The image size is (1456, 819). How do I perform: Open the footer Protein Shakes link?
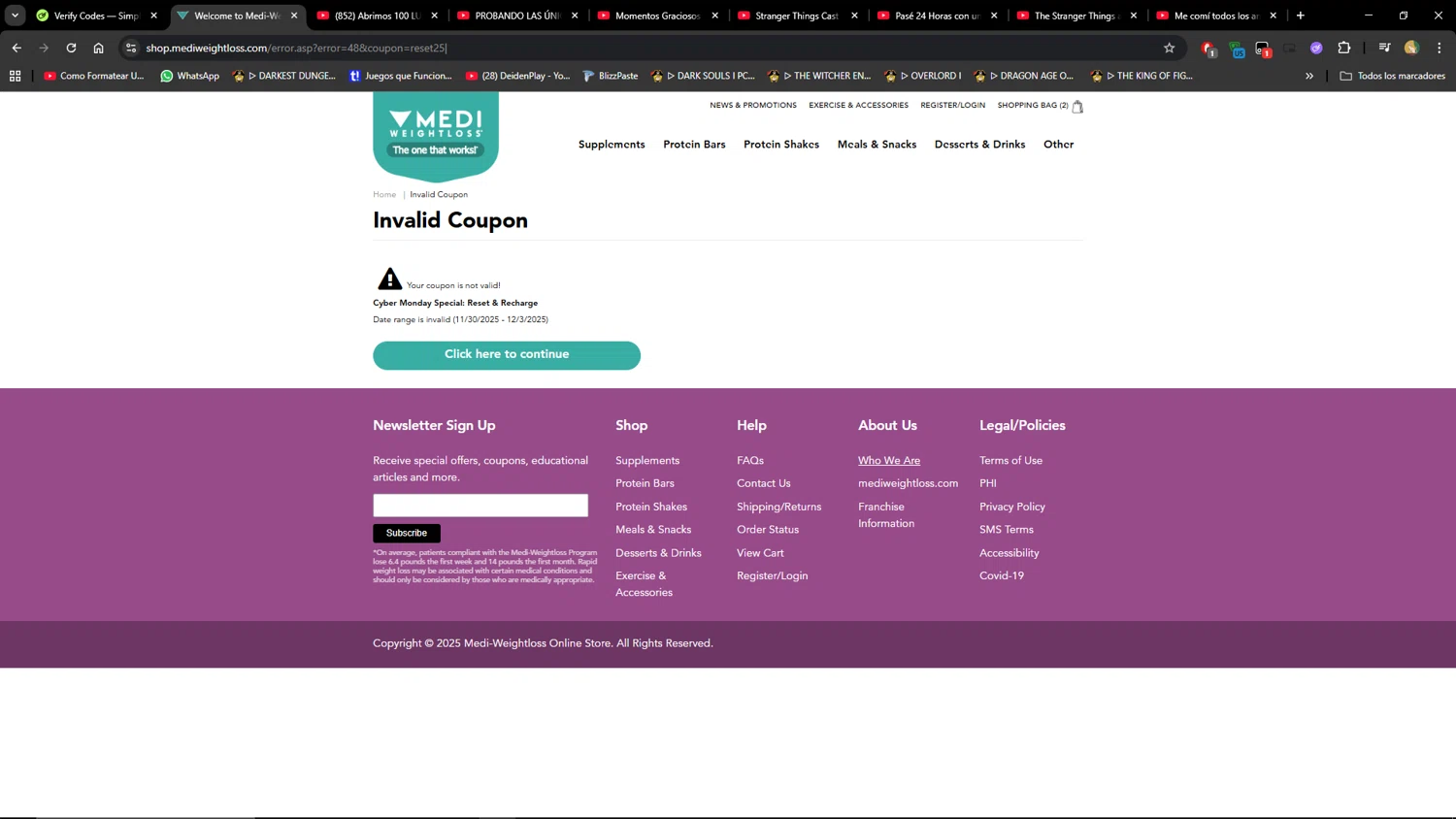[x=651, y=507]
